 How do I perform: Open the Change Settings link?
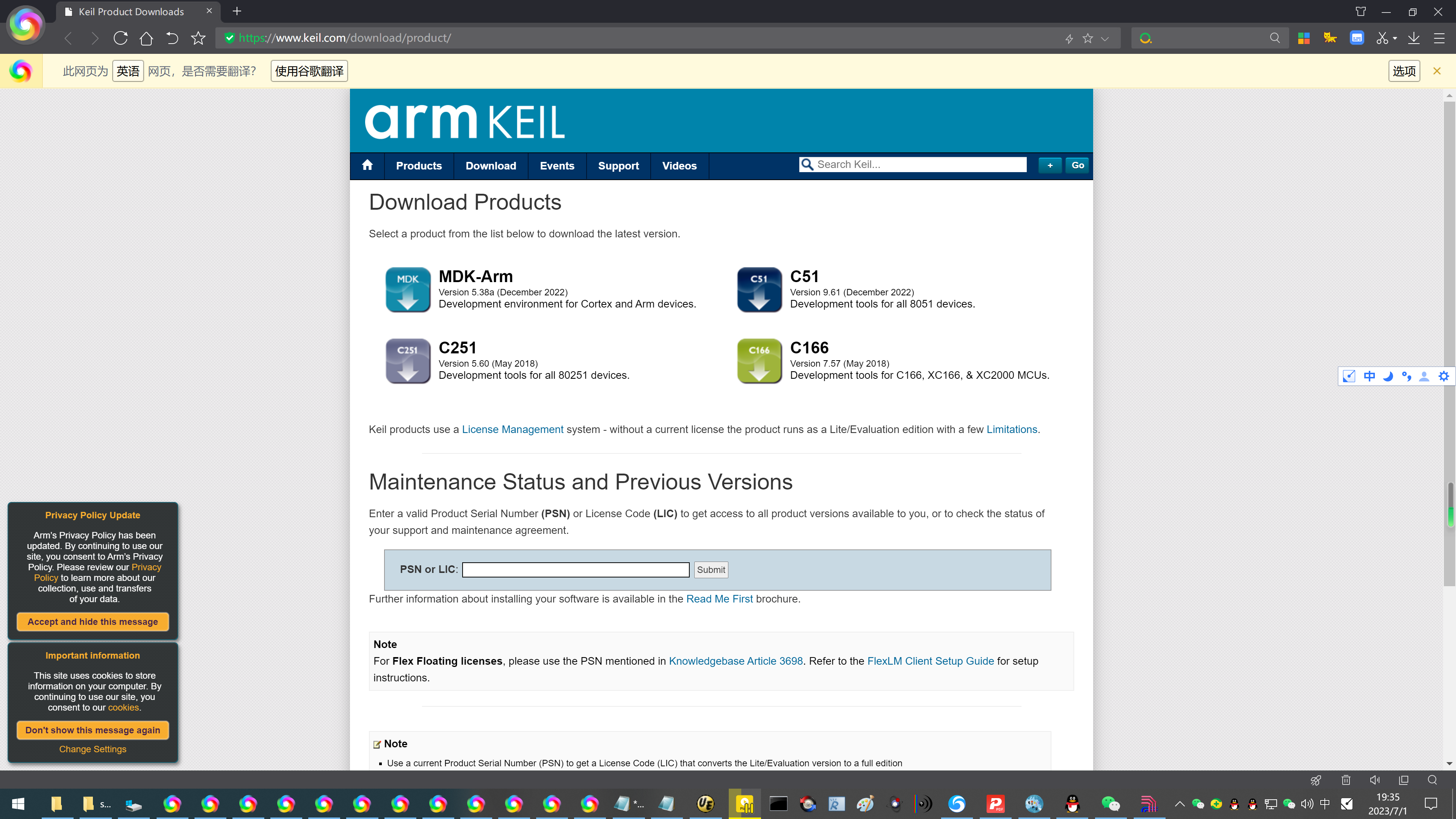(x=93, y=750)
